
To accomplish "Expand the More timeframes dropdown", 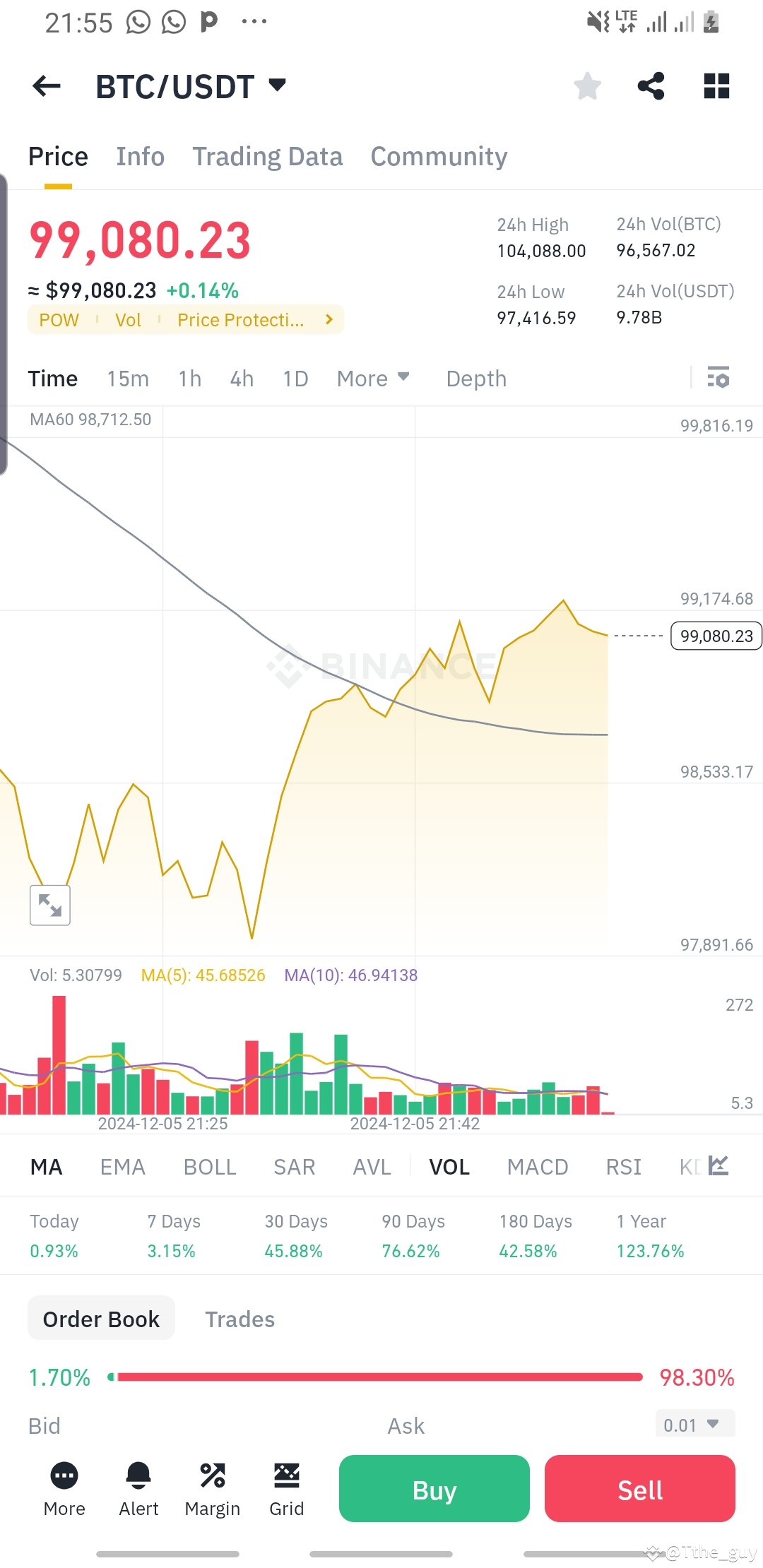I will [x=372, y=379].
